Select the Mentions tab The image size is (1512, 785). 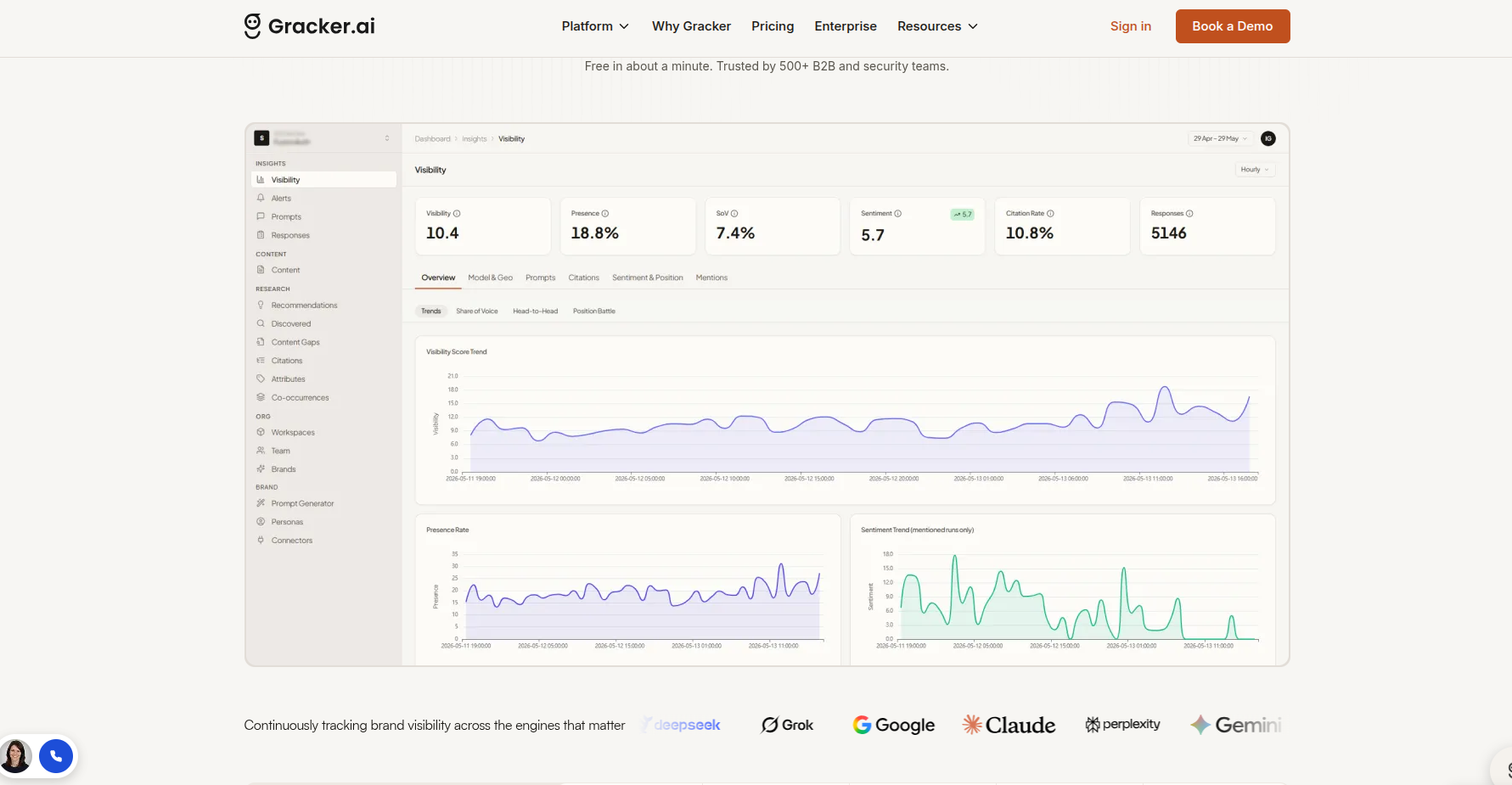pyautogui.click(x=711, y=278)
